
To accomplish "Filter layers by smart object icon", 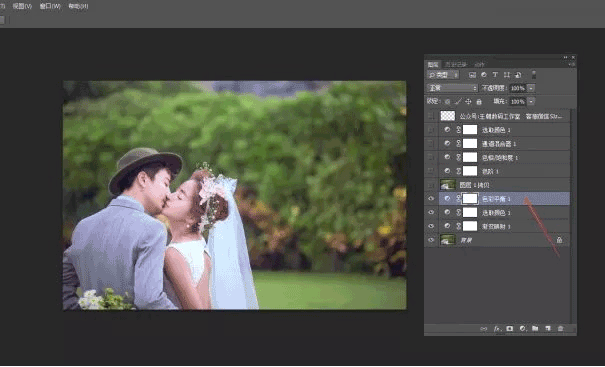I will point(518,75).
